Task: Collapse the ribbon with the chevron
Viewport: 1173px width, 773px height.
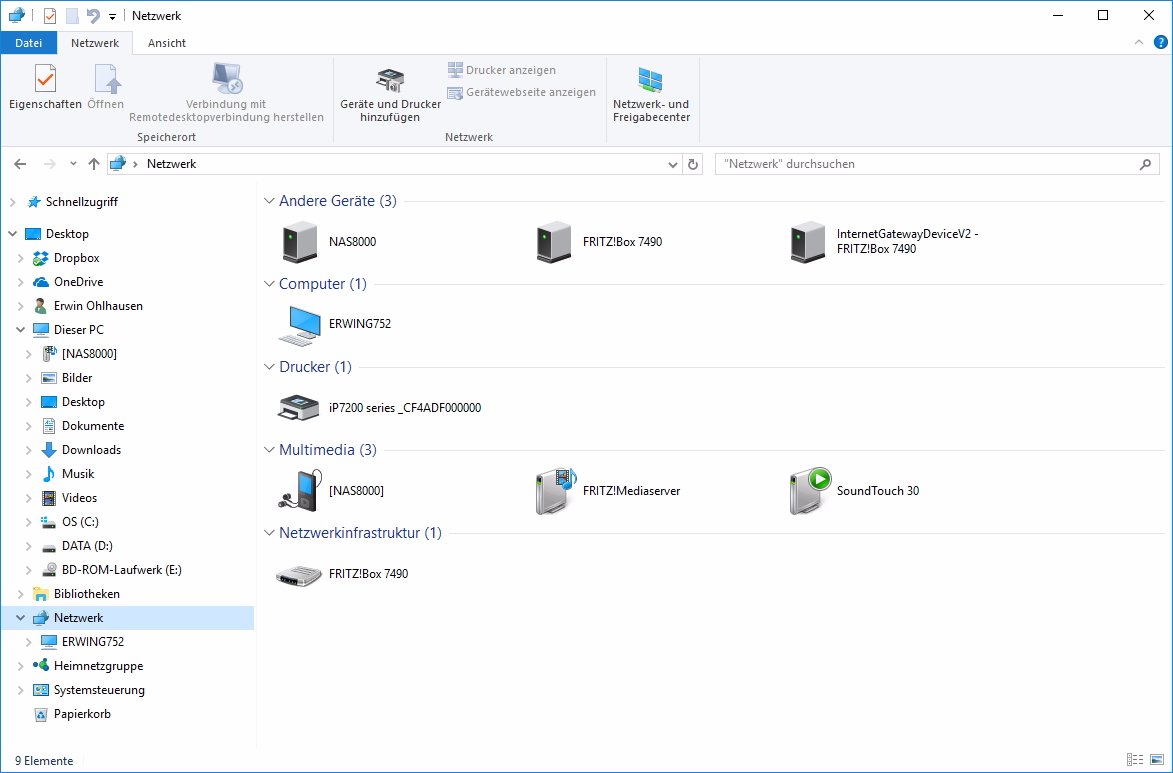Action: [x=1139, y=43]
